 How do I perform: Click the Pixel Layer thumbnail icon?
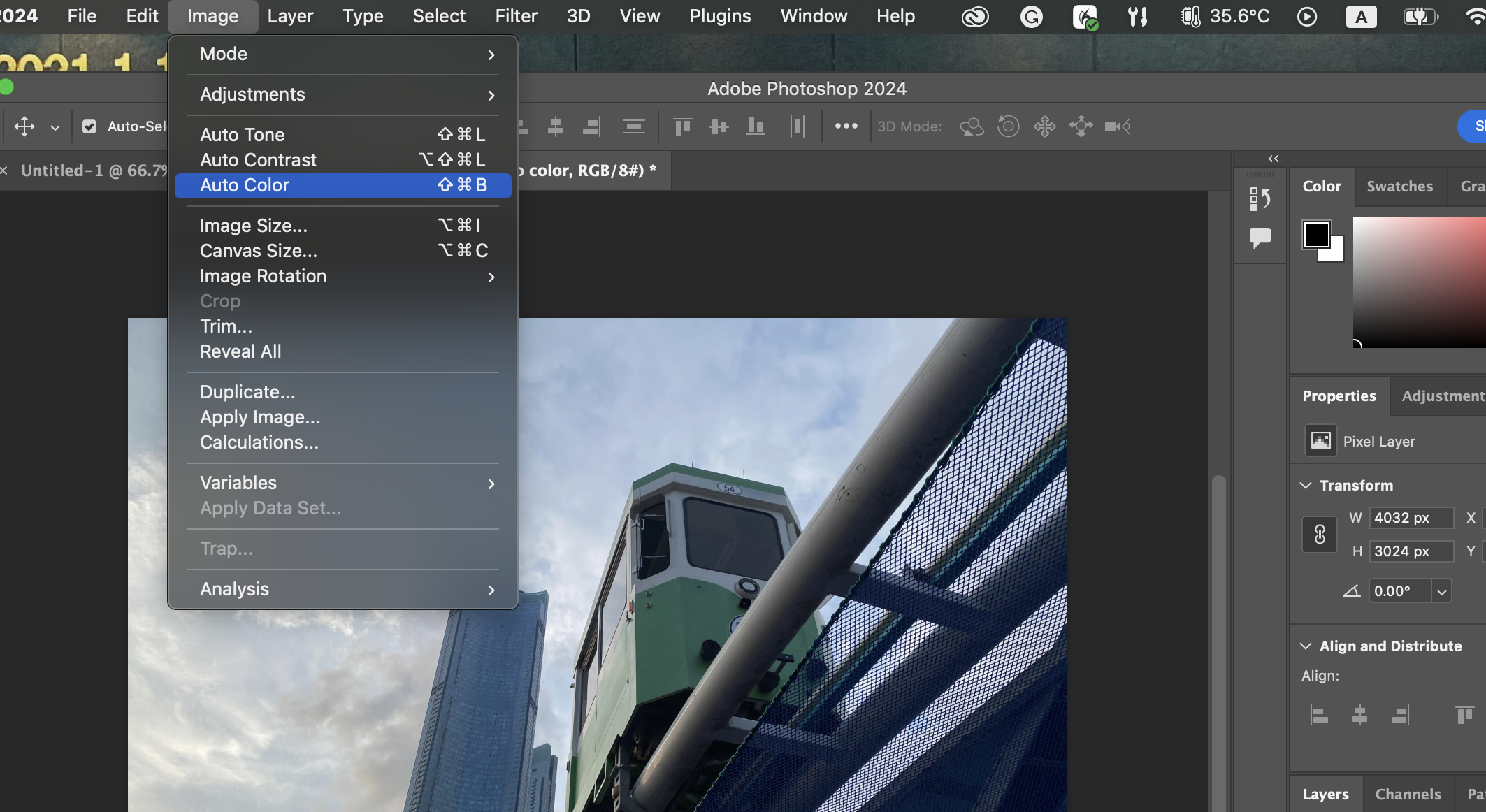click(1320, 441)
